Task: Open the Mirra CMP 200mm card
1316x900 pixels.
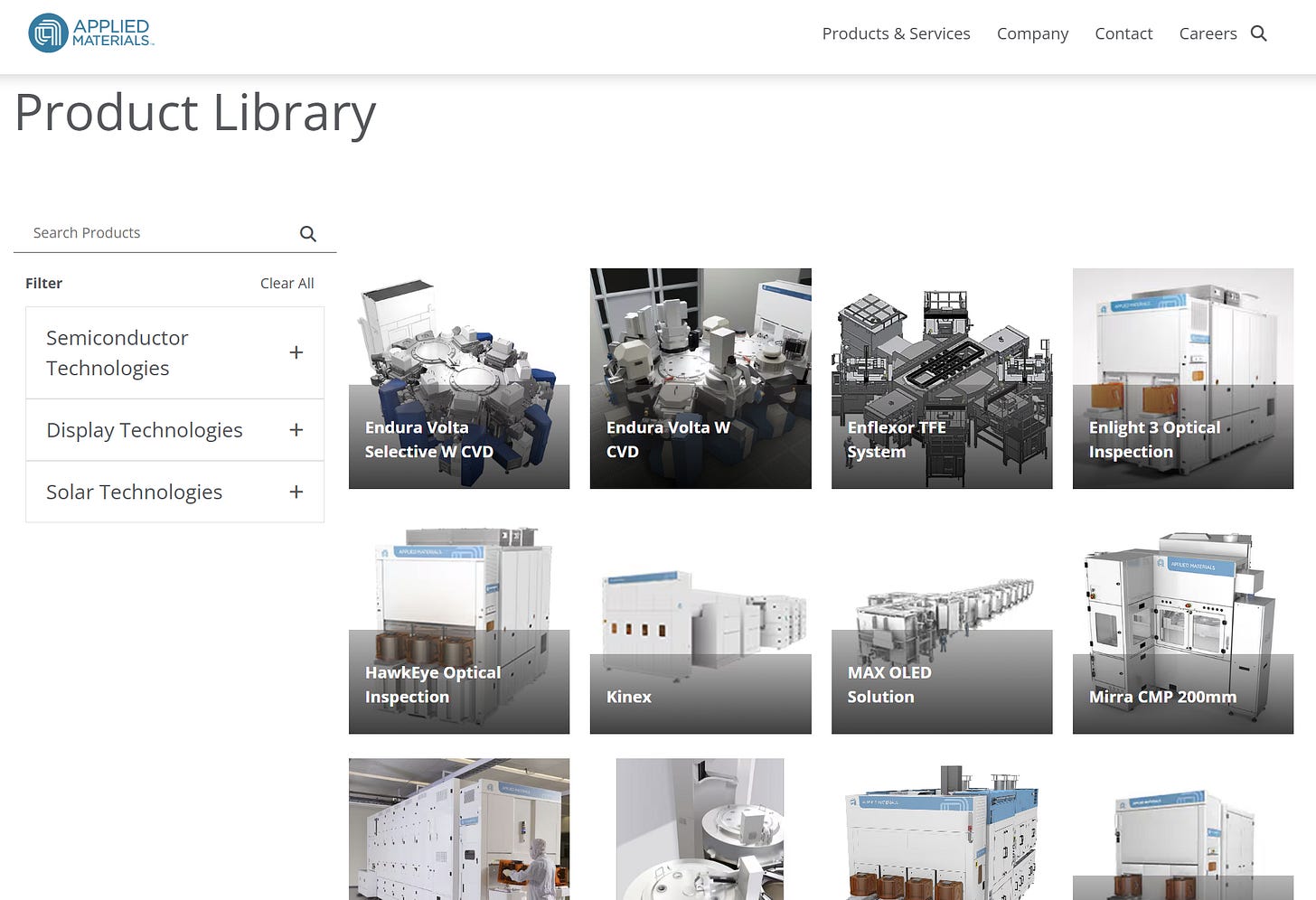Action: coord(1183,623)
